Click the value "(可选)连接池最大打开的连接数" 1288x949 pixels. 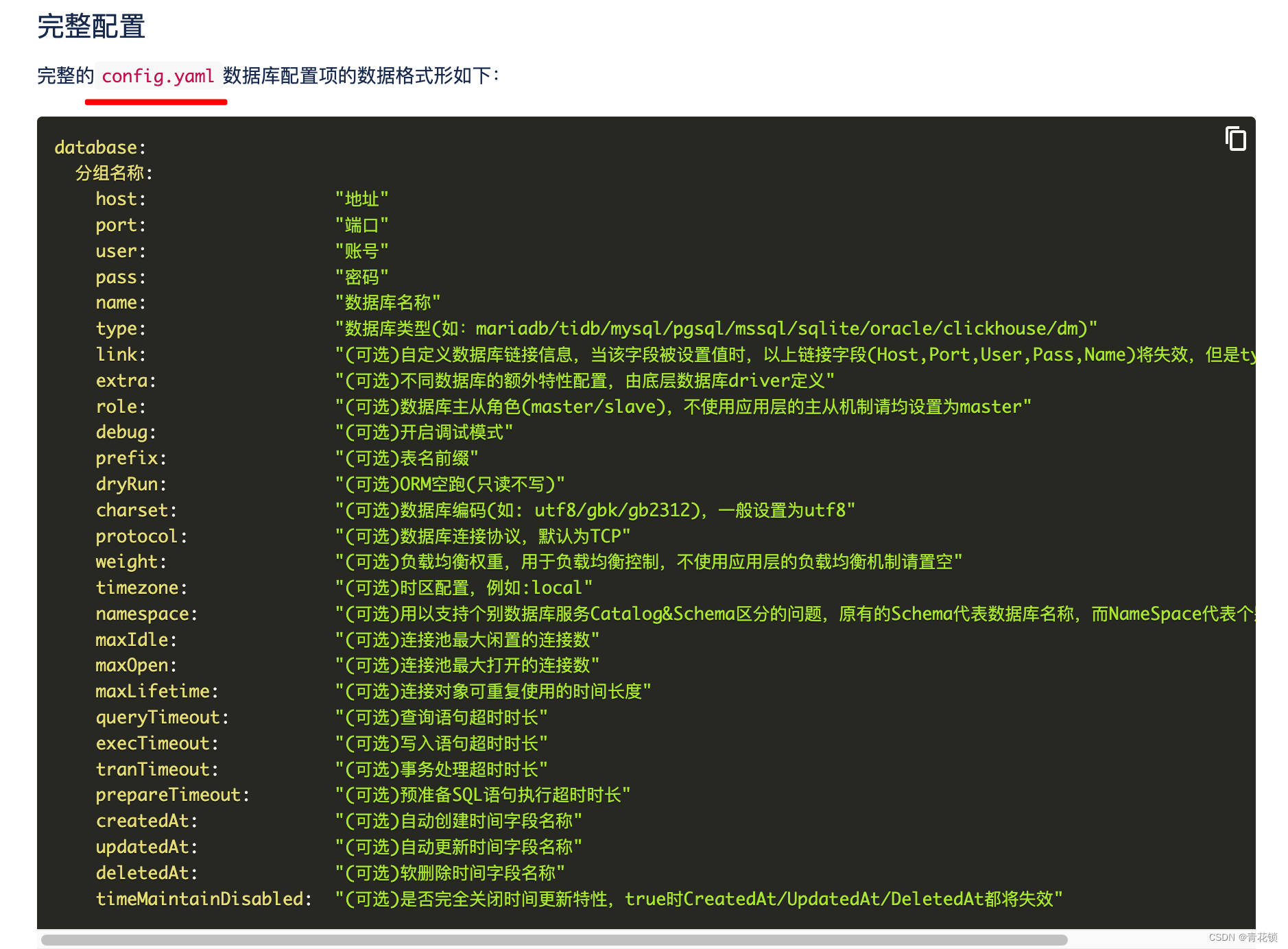click(467, 665)
